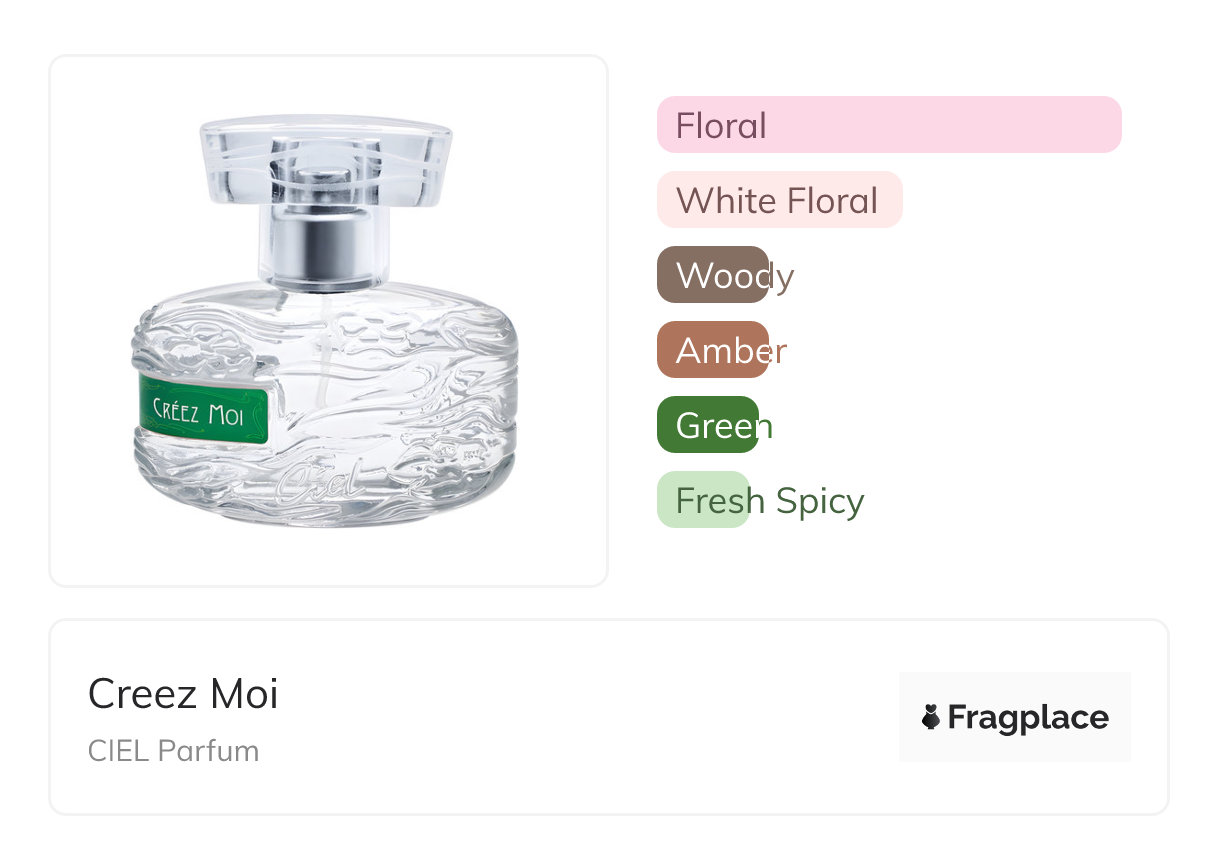Click the Fragplace perfume bottle logo icon
Viewport: 1218px width, 864px height.
click(x=931, y=717)
